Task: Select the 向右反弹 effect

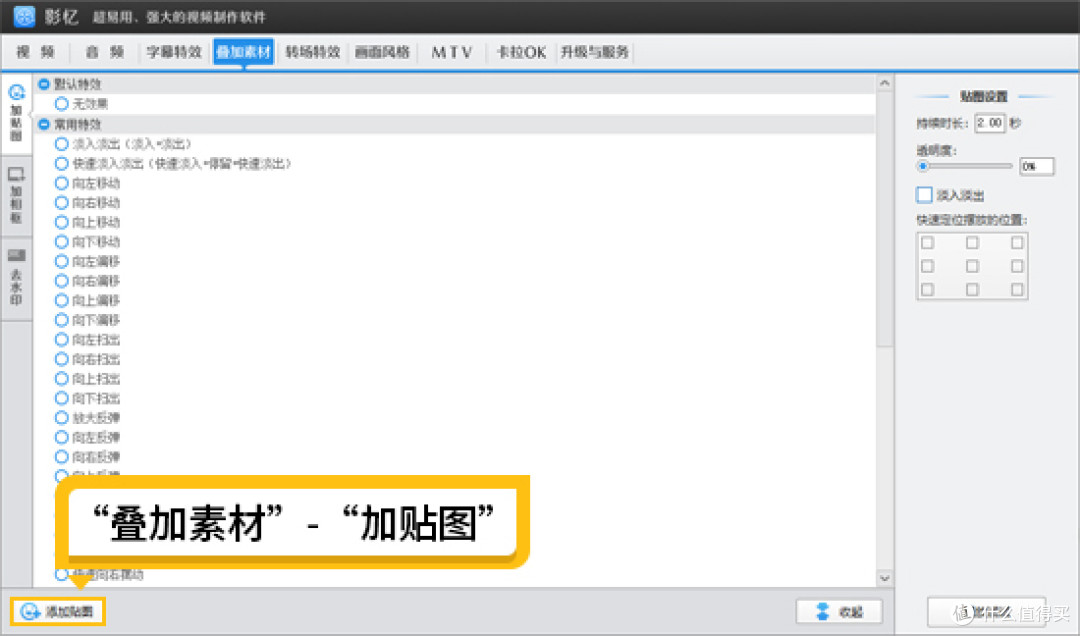Action: [61, 457]
